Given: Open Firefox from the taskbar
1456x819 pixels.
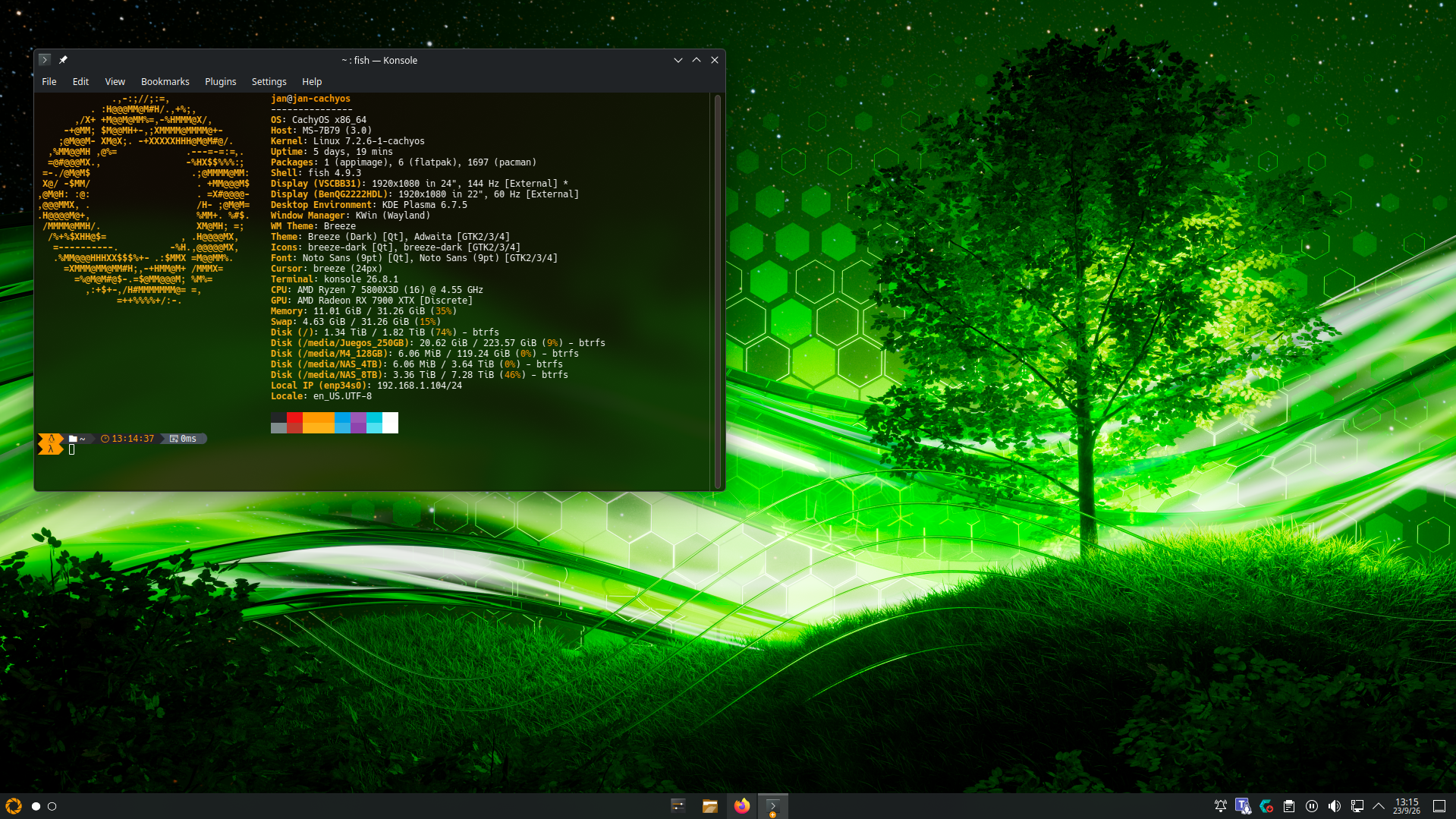Looking at the screenshot, I should pyautogui.click(x=742, y=806).
